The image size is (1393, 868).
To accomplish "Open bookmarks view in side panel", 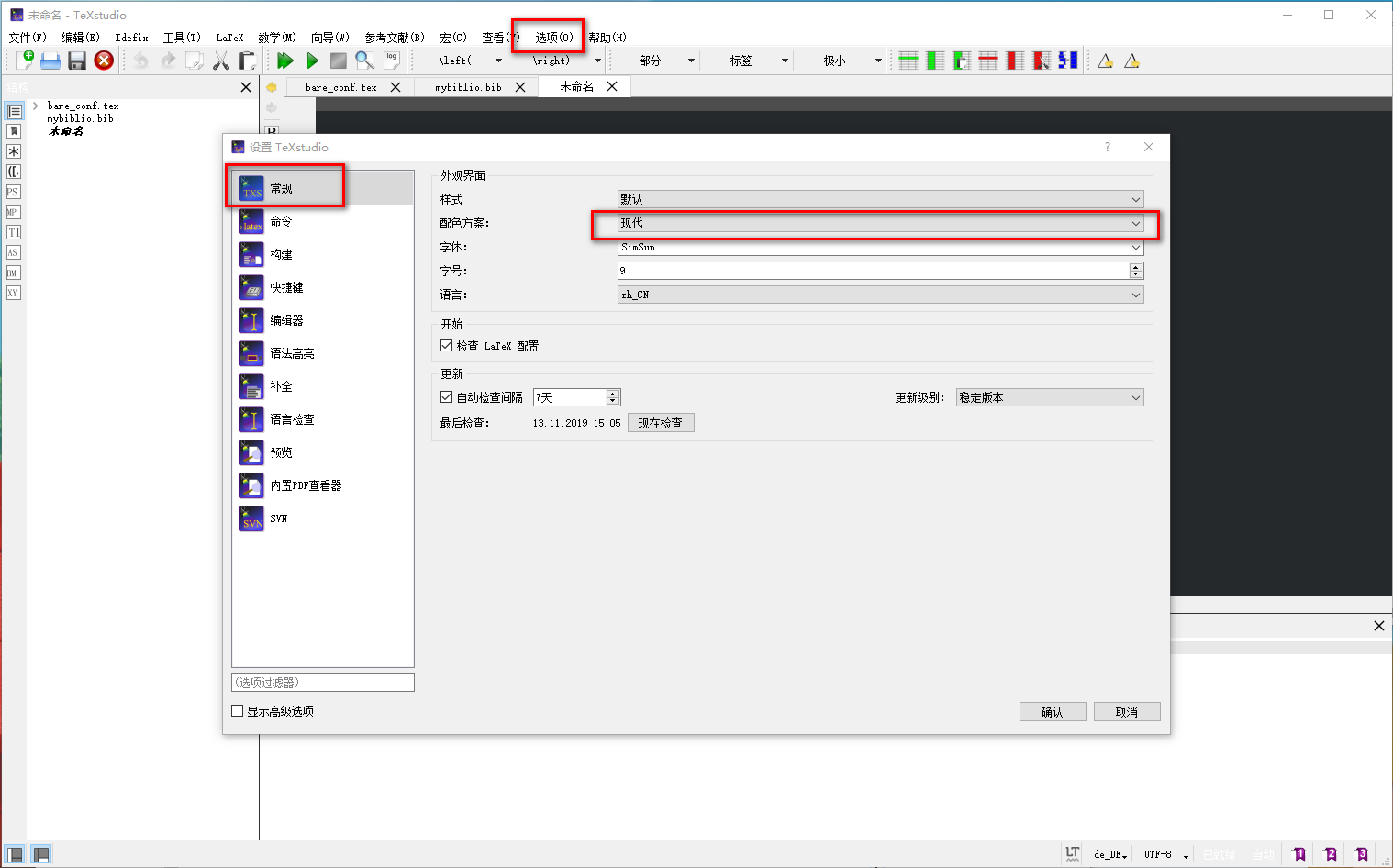I will [x=14, y=131].
